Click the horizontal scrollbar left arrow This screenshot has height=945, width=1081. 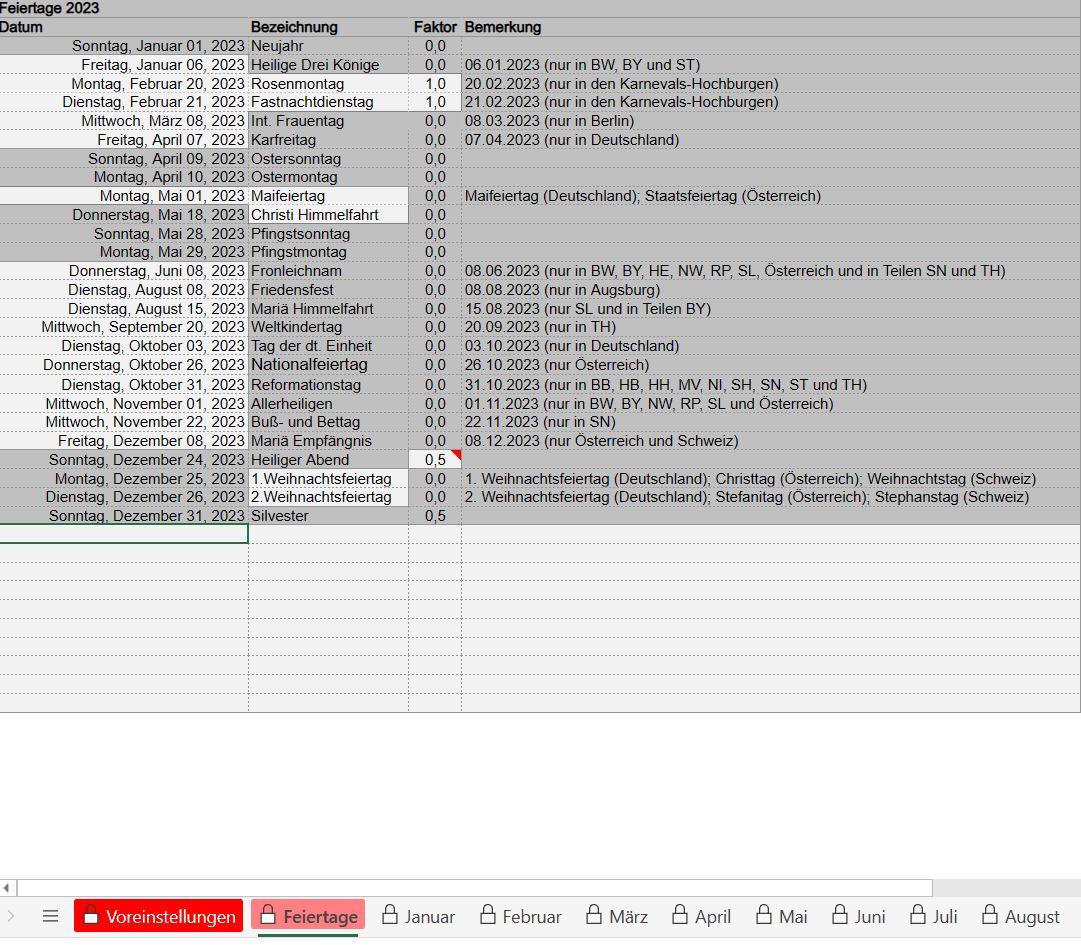(7, 888)
